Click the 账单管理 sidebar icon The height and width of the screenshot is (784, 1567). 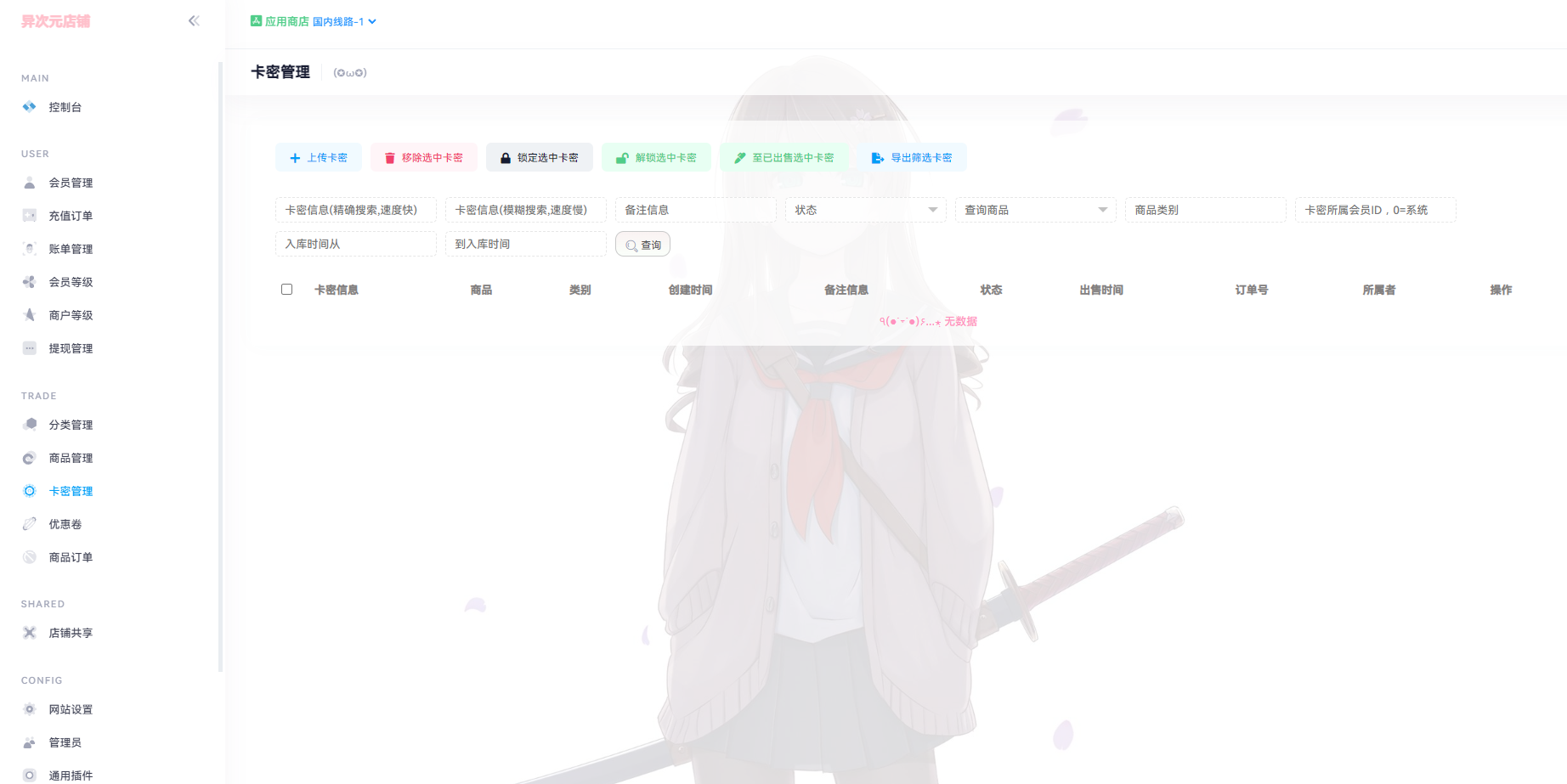click(30, 249)
